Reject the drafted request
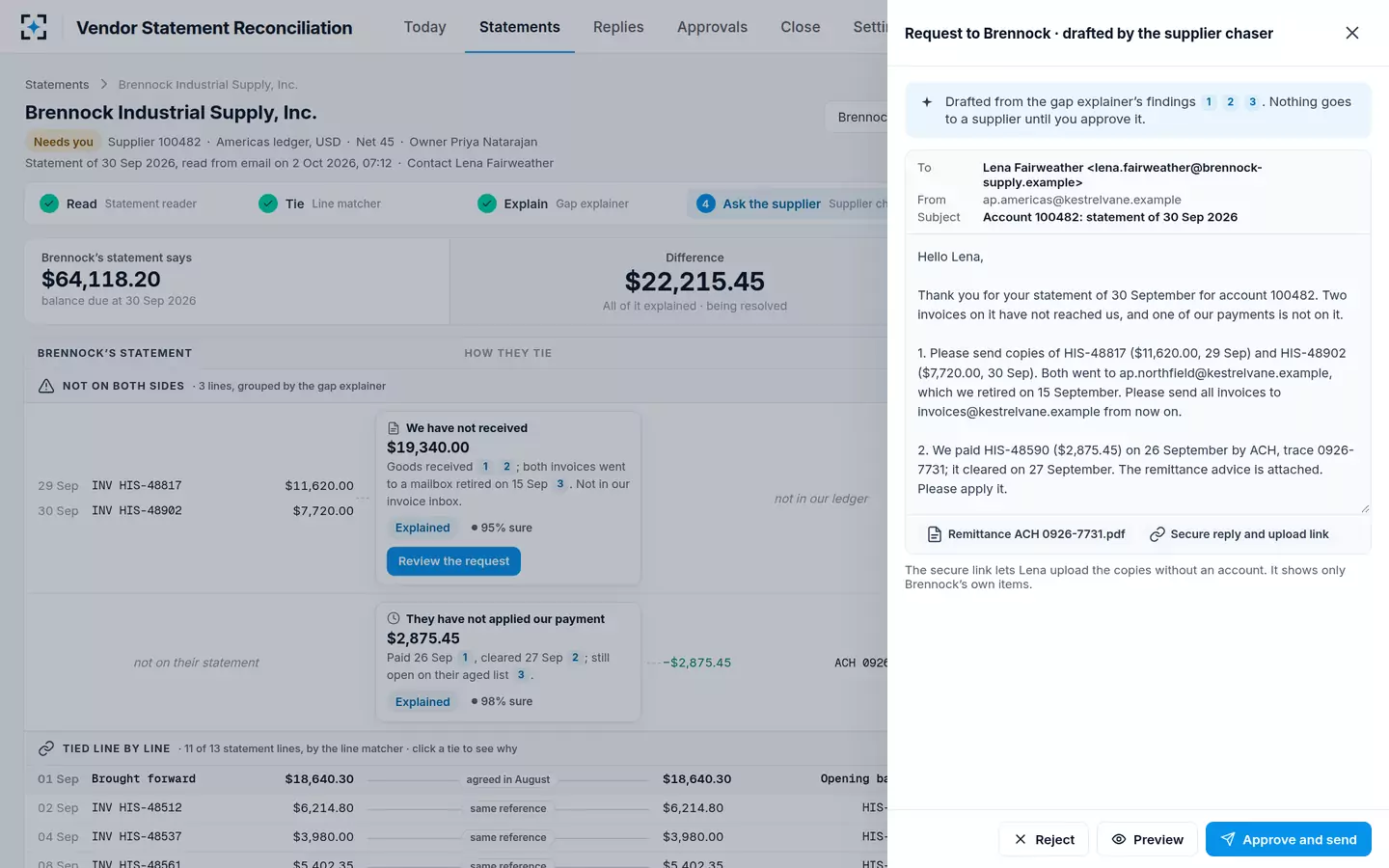The image size is (1389, 868). pyautogui.click(x=1044, y=839)
